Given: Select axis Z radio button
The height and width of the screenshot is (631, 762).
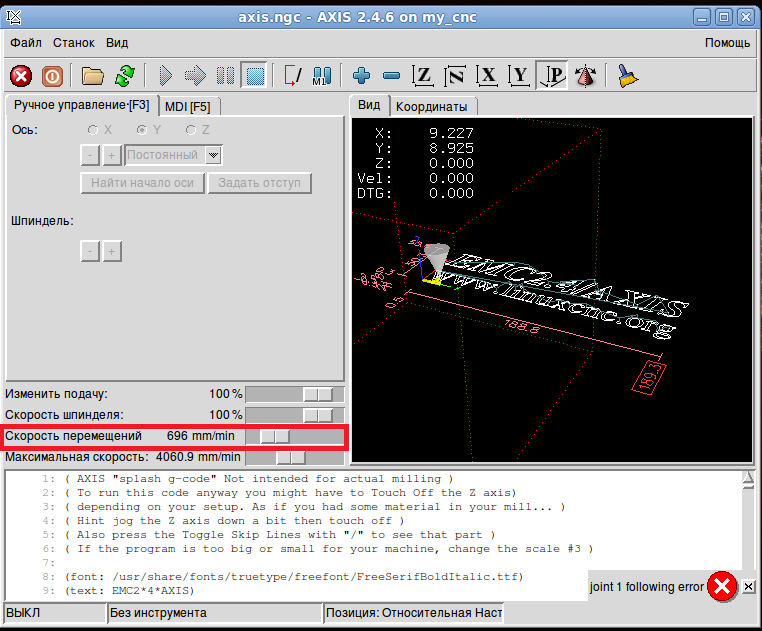Looking at the screenshot, I should click(190, 130).
